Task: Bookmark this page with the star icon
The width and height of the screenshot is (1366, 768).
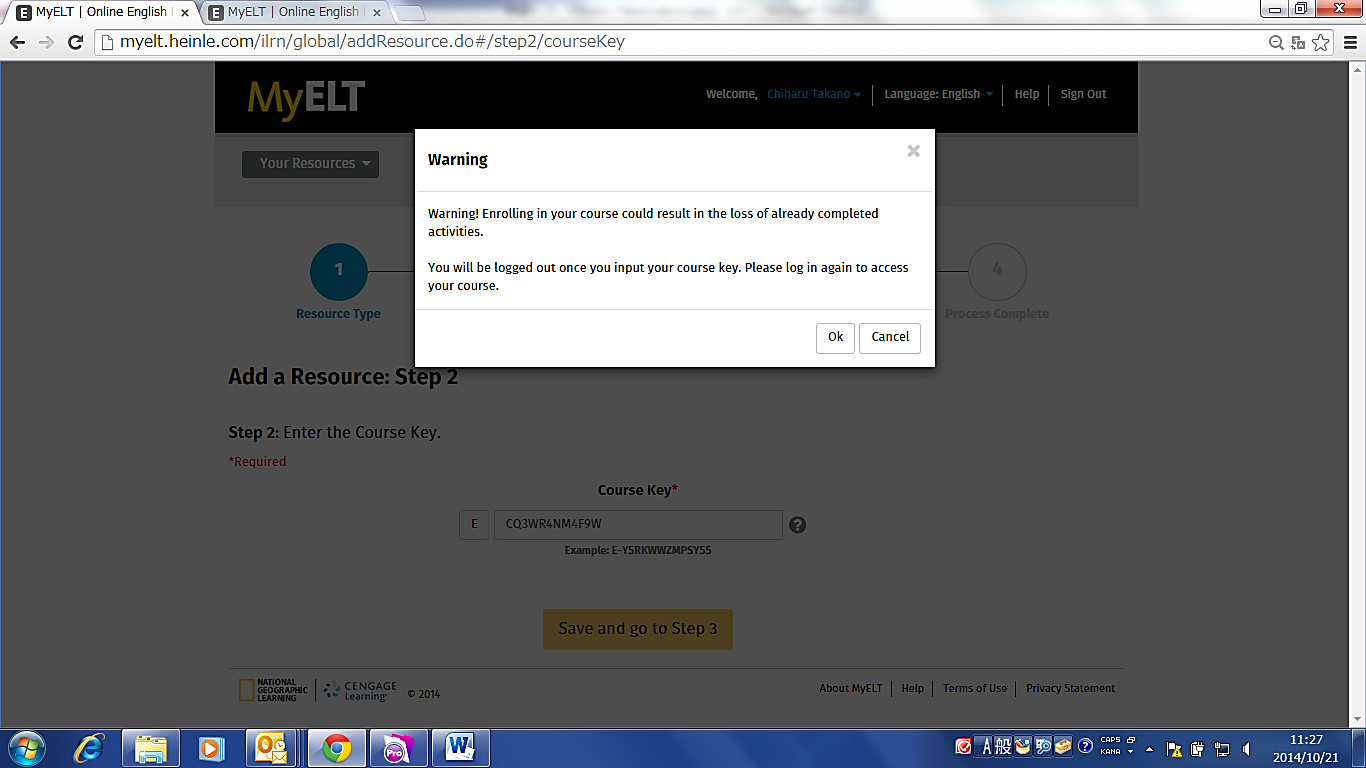Action: pos(1320,42)
